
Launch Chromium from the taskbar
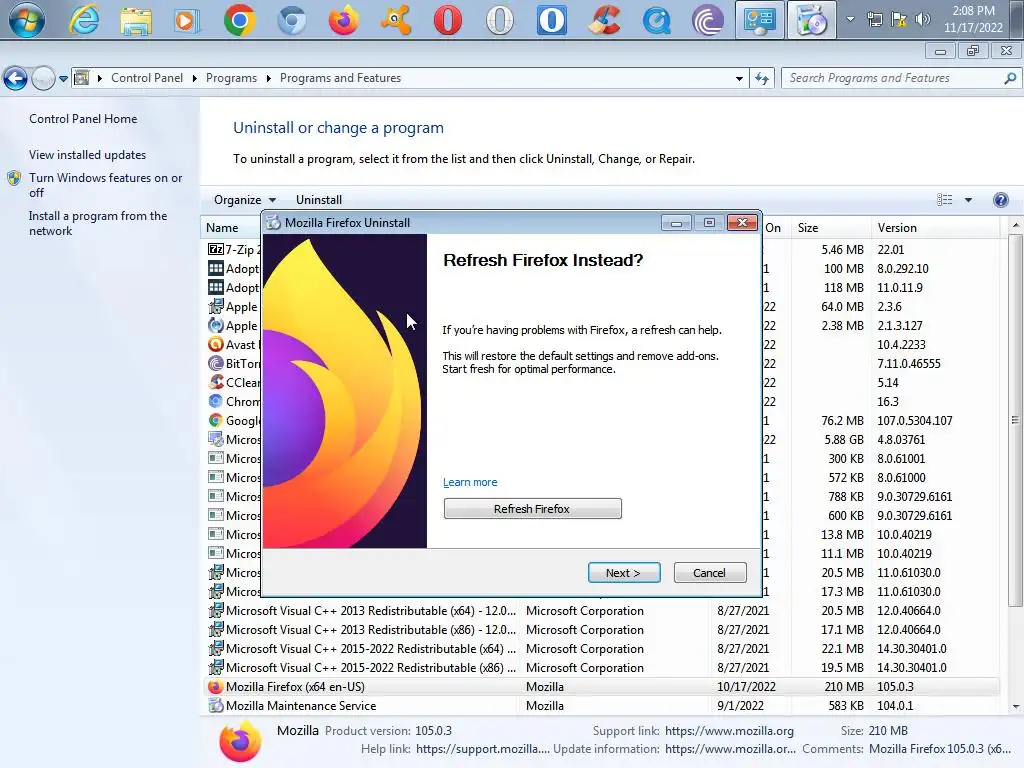(292, 20)
